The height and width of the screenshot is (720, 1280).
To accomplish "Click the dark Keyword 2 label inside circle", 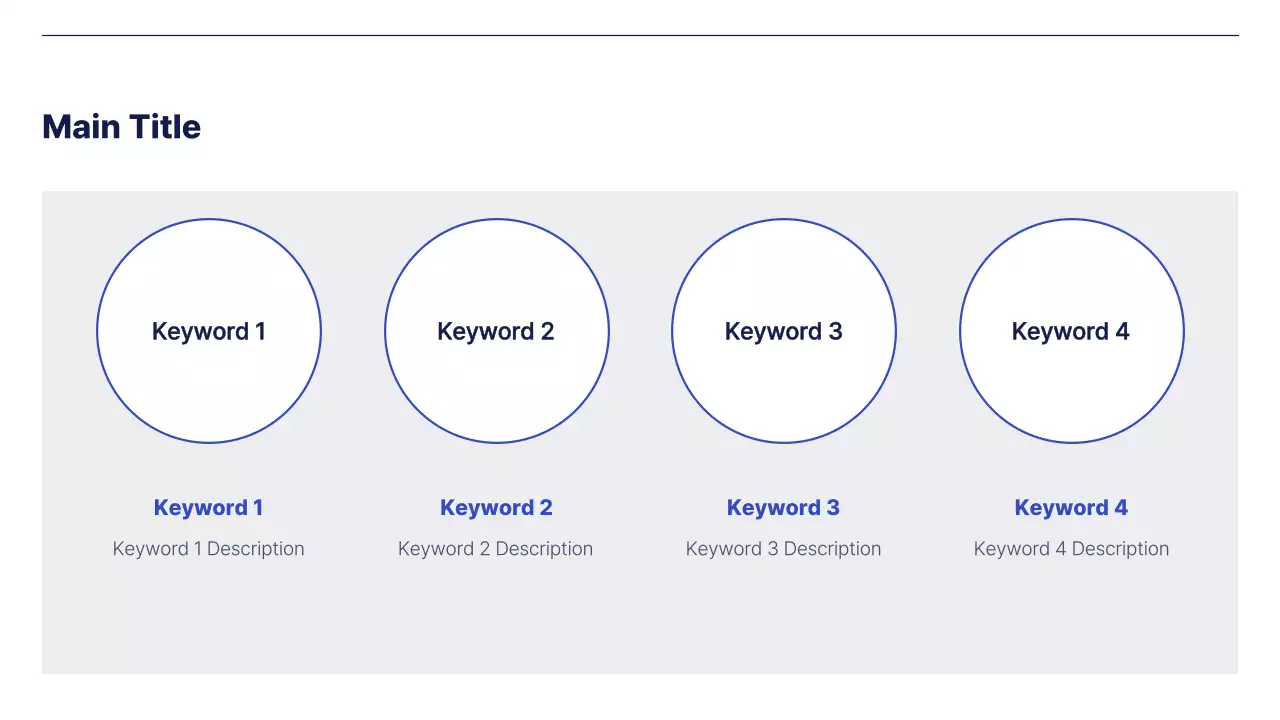I will (x=496, y=332).
